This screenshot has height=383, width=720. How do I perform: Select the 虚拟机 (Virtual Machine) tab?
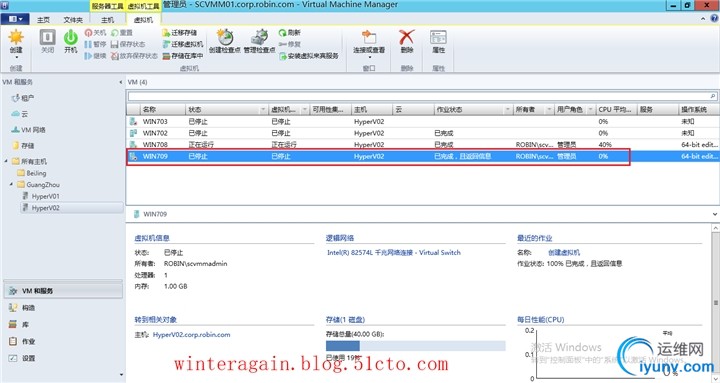tap(143, 20)
